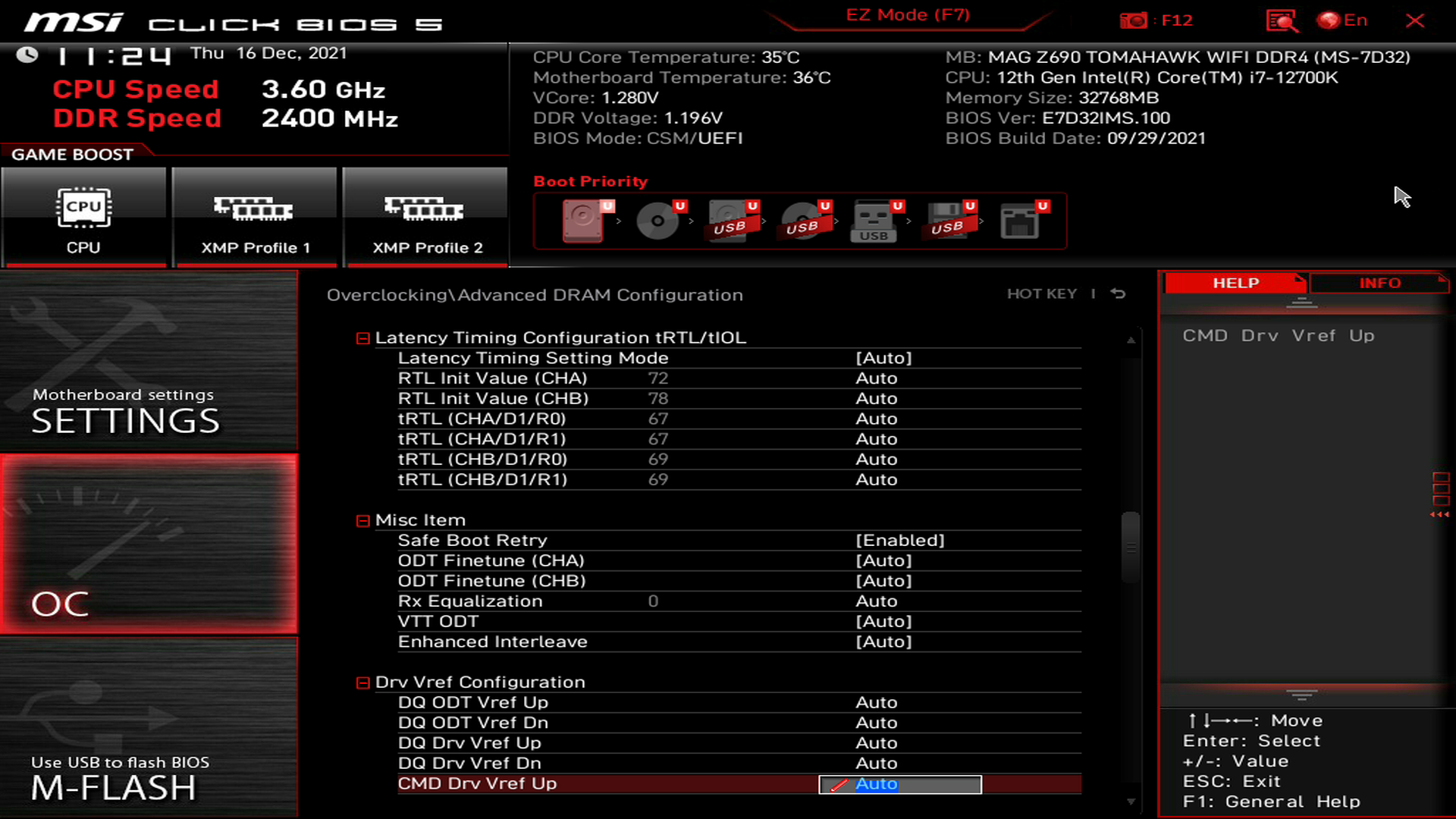Toggle Latency Timing Setting Mode auto

(884, 357)
